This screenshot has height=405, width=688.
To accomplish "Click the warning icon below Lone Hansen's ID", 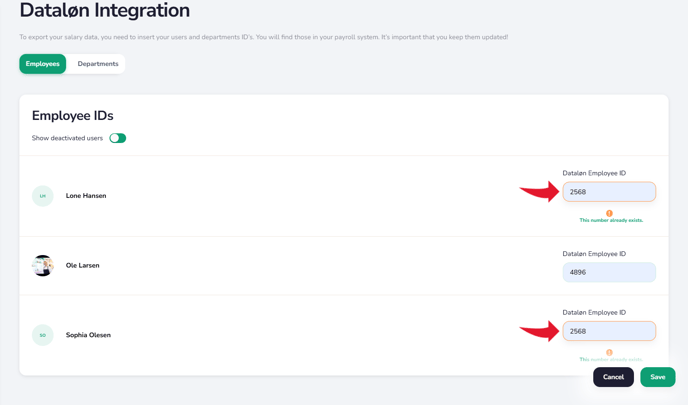I will pos(609,213).
